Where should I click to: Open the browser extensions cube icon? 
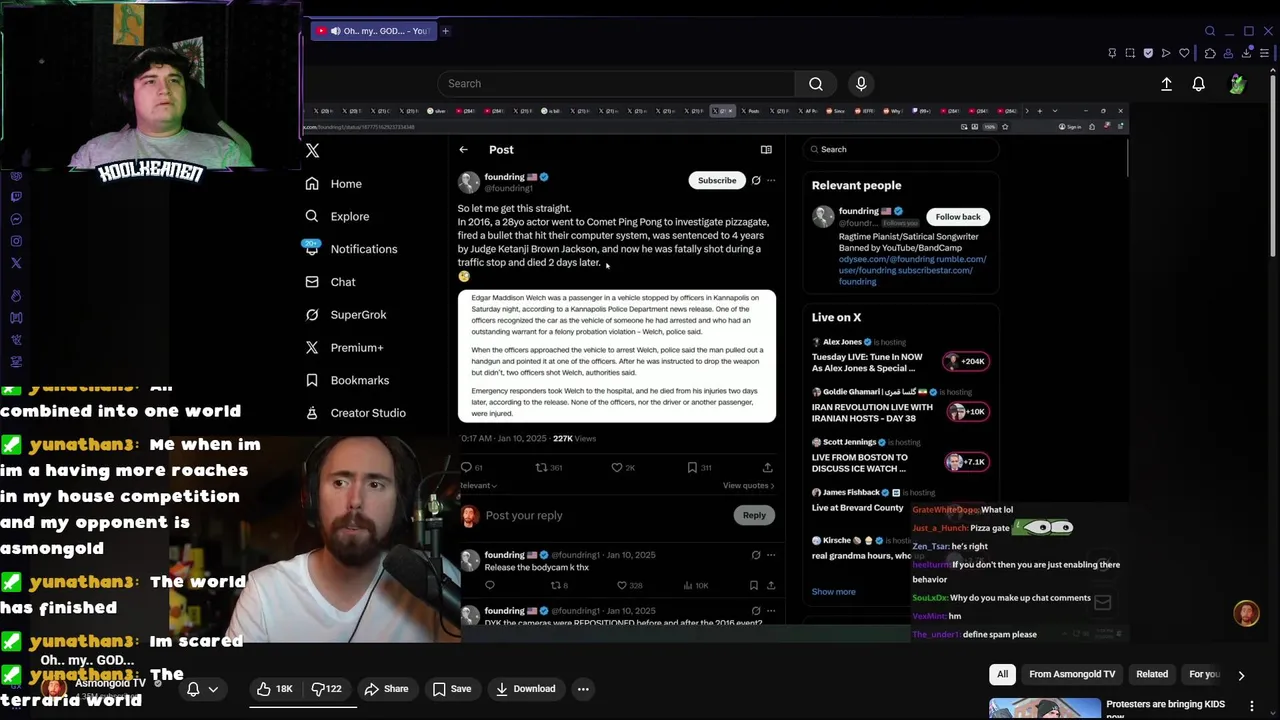pyautogui.click(x=1210, y=53)
